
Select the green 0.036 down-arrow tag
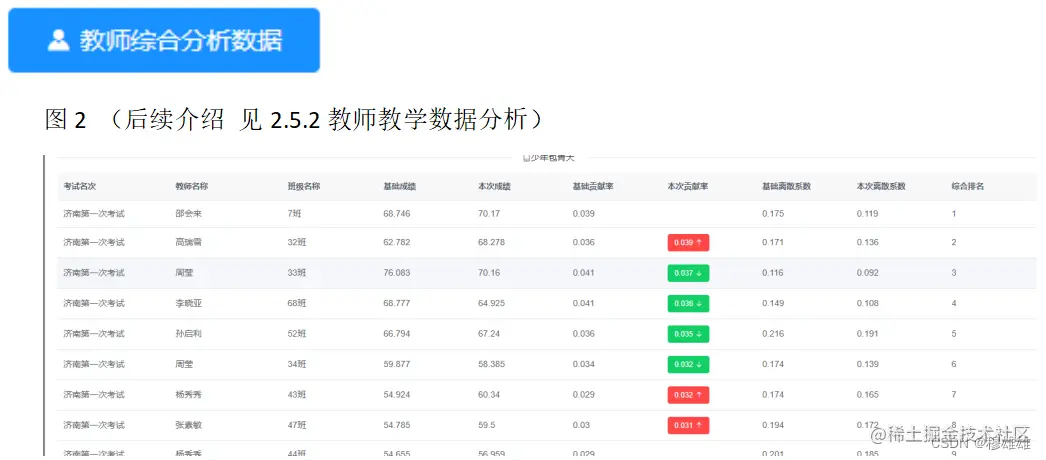[x=688, y=303]
